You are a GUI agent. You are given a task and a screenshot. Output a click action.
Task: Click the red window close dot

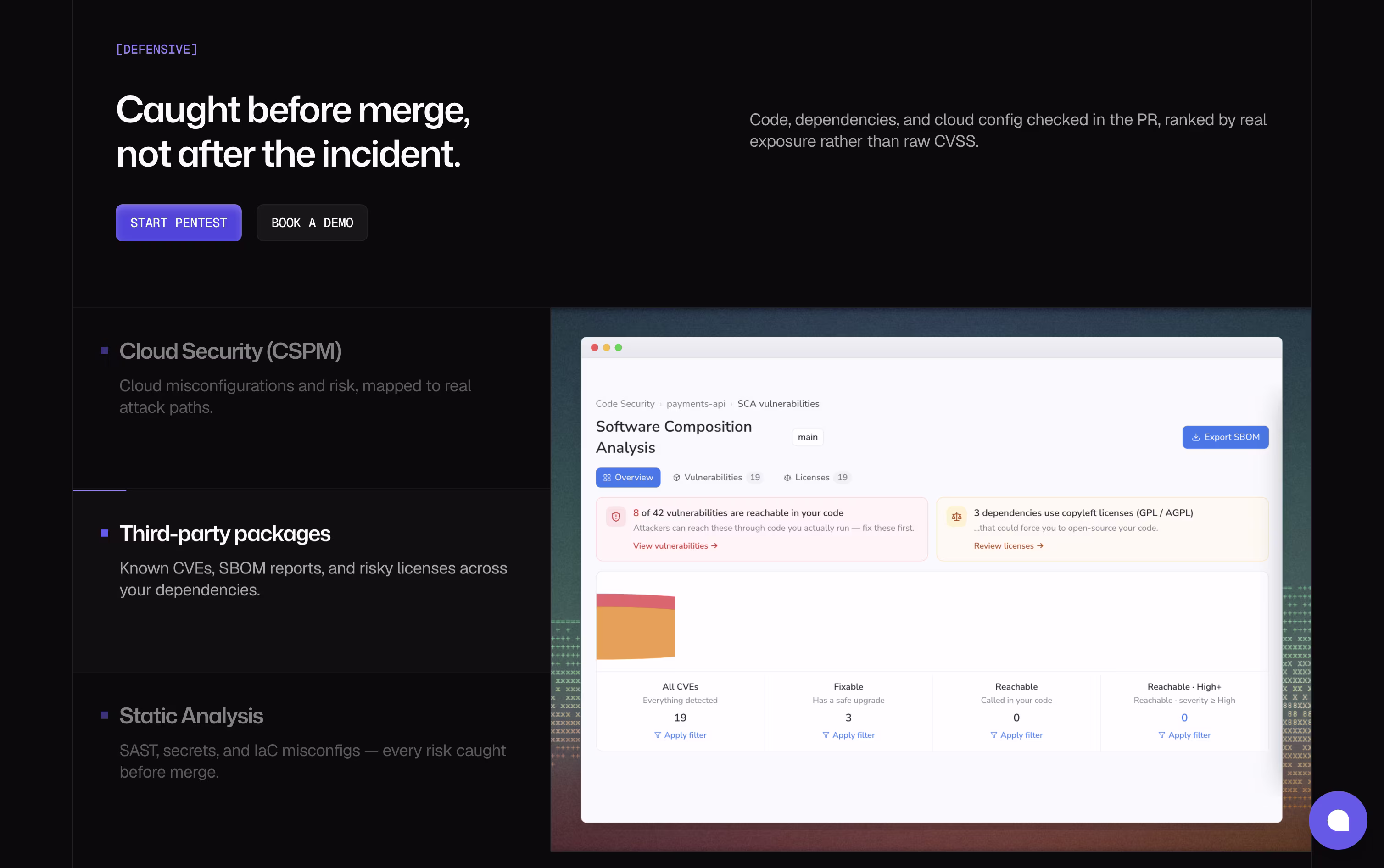(x=595, y=347)
